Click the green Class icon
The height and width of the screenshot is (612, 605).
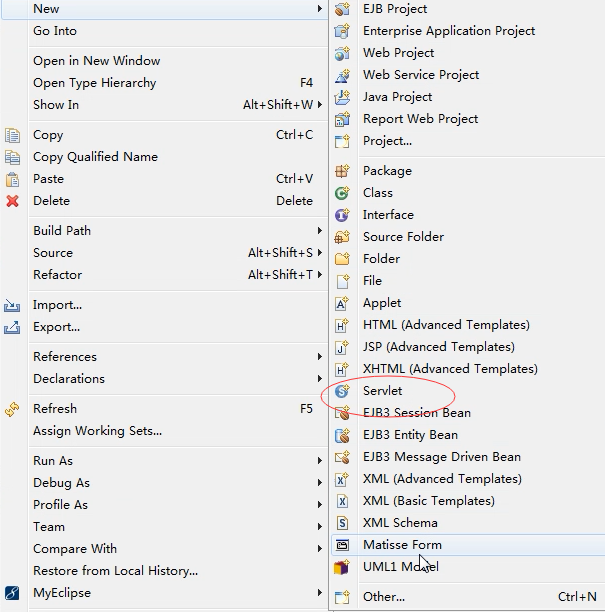342,193
